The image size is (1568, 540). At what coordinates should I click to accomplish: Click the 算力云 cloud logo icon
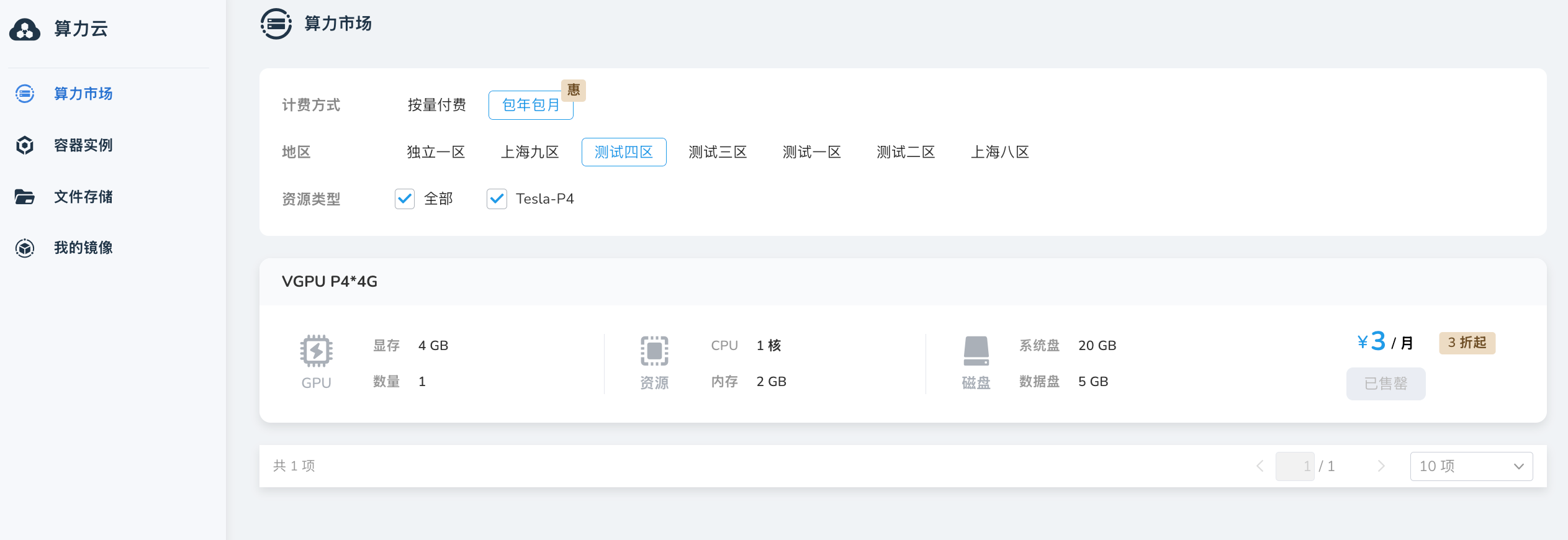click(25, 29)
